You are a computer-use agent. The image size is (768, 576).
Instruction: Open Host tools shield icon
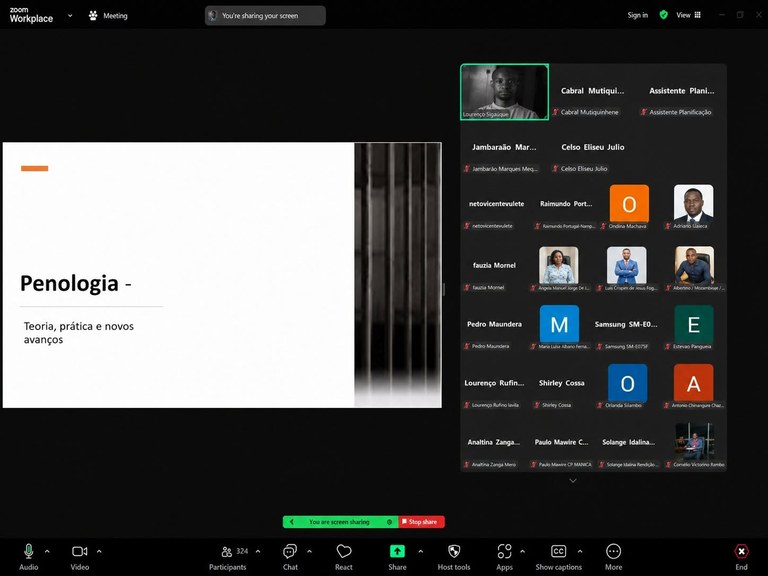coord(454,552)
